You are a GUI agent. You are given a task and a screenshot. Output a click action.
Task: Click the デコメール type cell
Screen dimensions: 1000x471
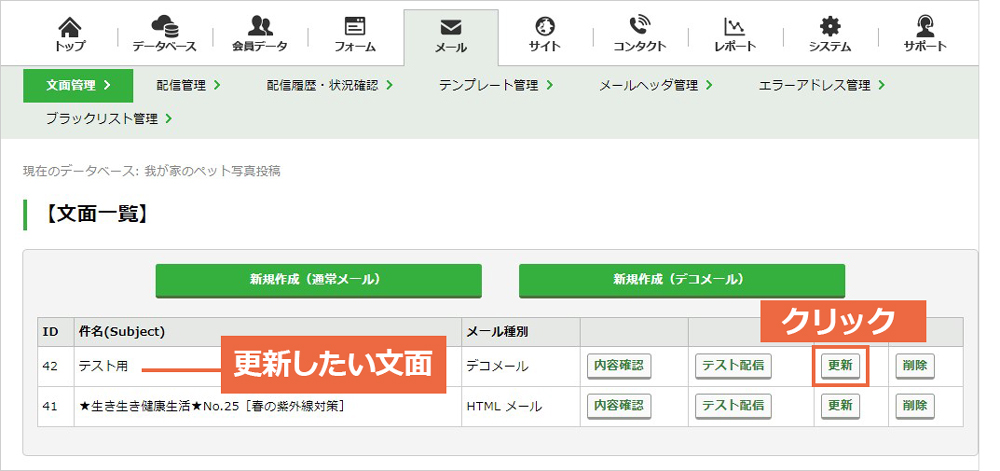click(521, 366)
